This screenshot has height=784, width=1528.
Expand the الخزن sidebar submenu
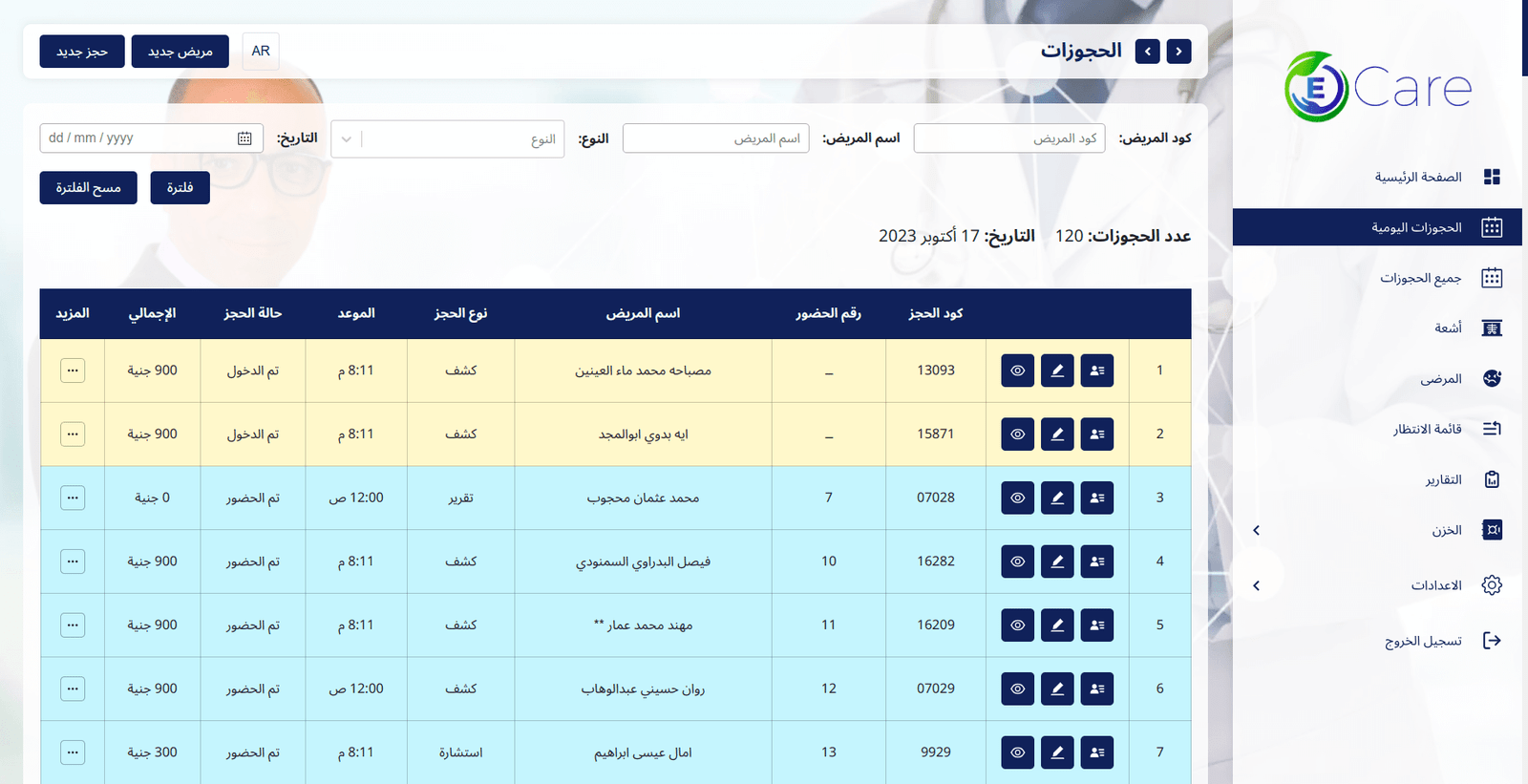tap(1256, 530)
